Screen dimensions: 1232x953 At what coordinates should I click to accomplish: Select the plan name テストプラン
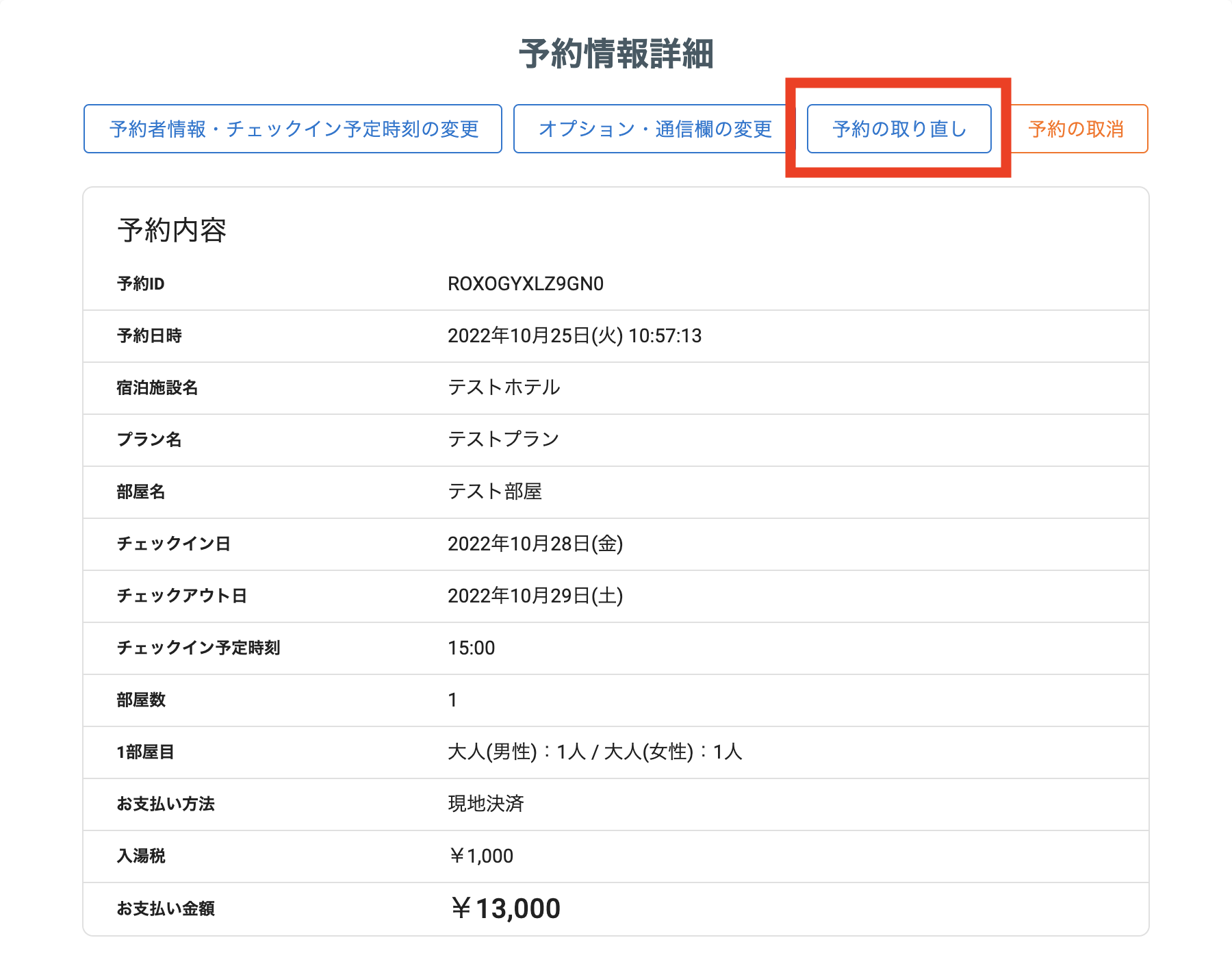503,440
